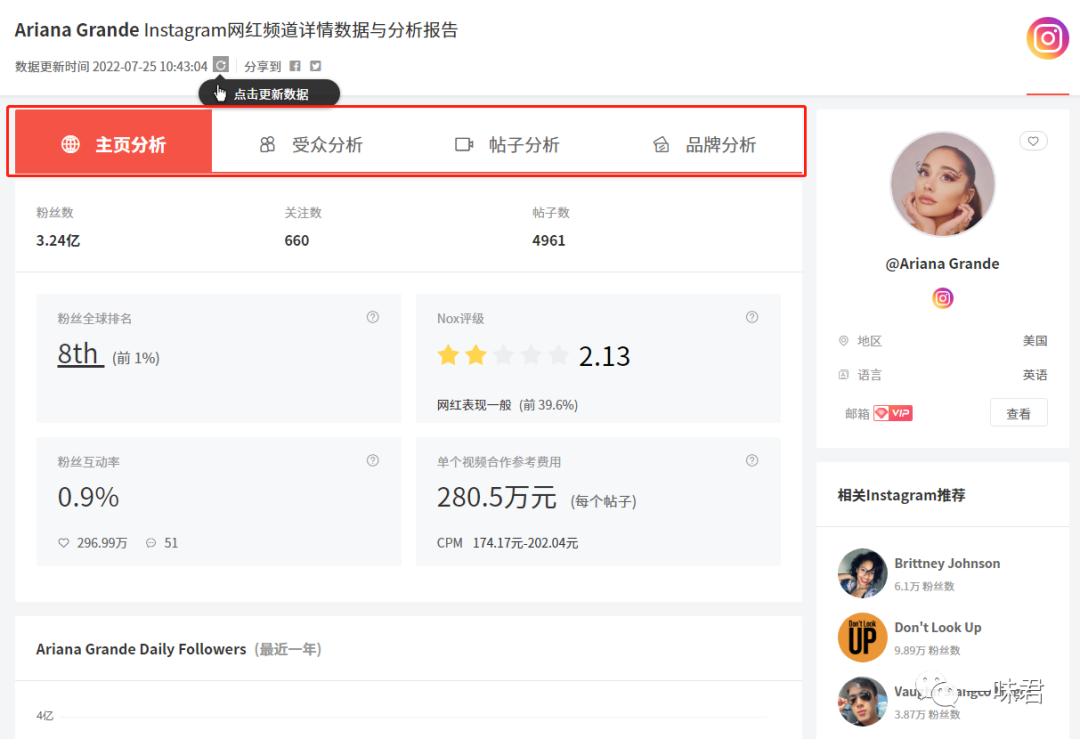Screen dimensions: 1080x739
Task: Click the Ariana Grande Daily Followers heading
Action: click(141, 649)
